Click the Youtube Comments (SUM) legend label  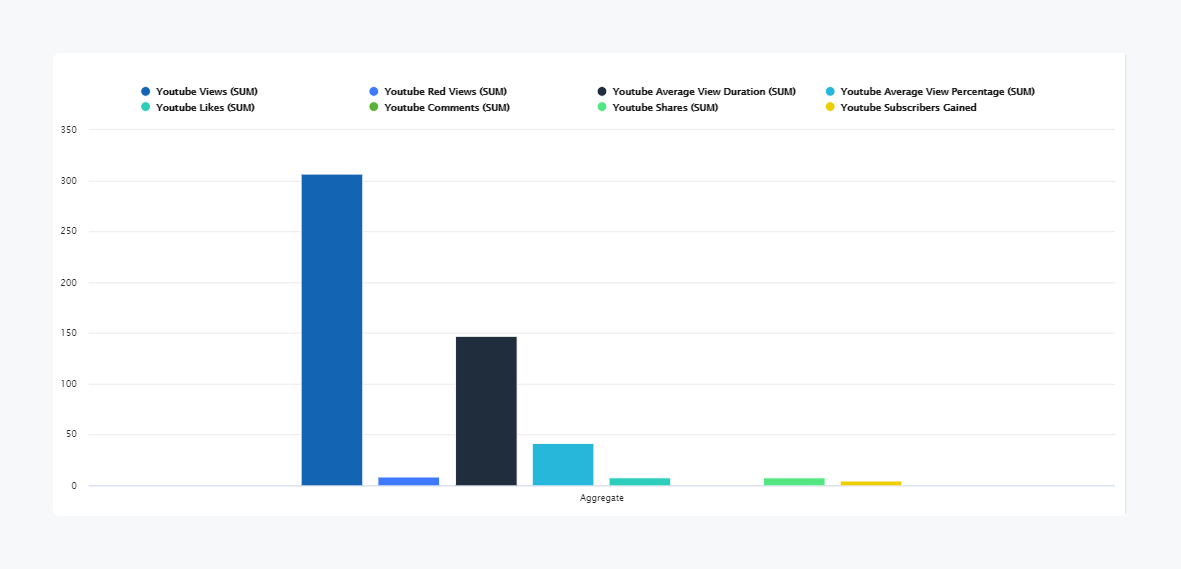pyautogui.click(x=446, y=108)
